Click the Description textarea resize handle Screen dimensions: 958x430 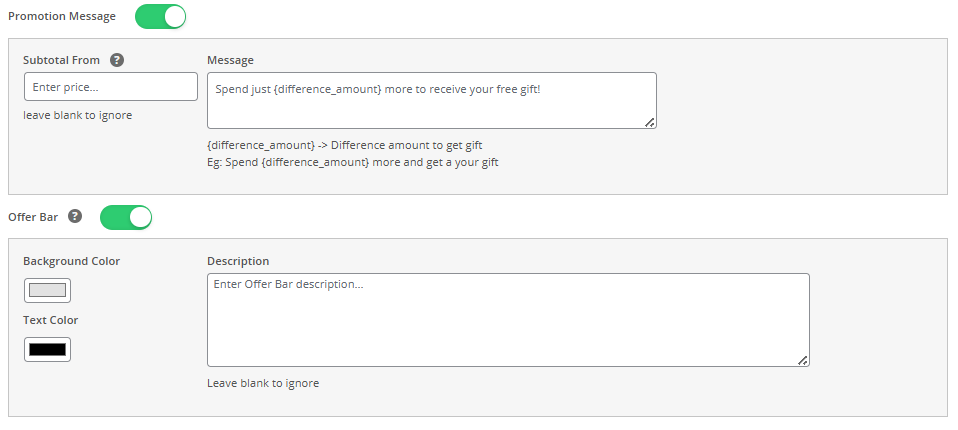coord(803,360)
